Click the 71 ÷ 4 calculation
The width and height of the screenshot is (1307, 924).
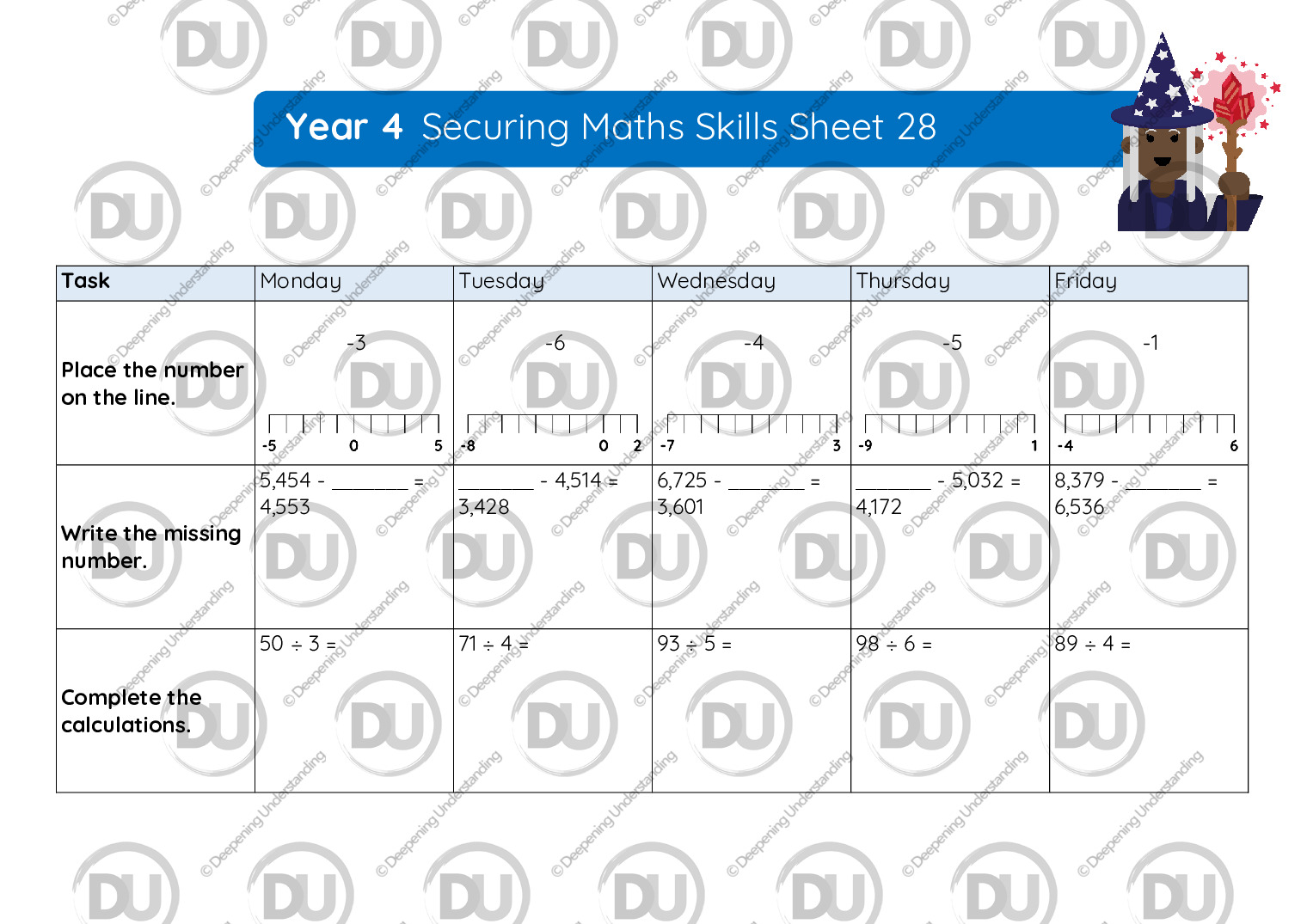click(494, 644)
